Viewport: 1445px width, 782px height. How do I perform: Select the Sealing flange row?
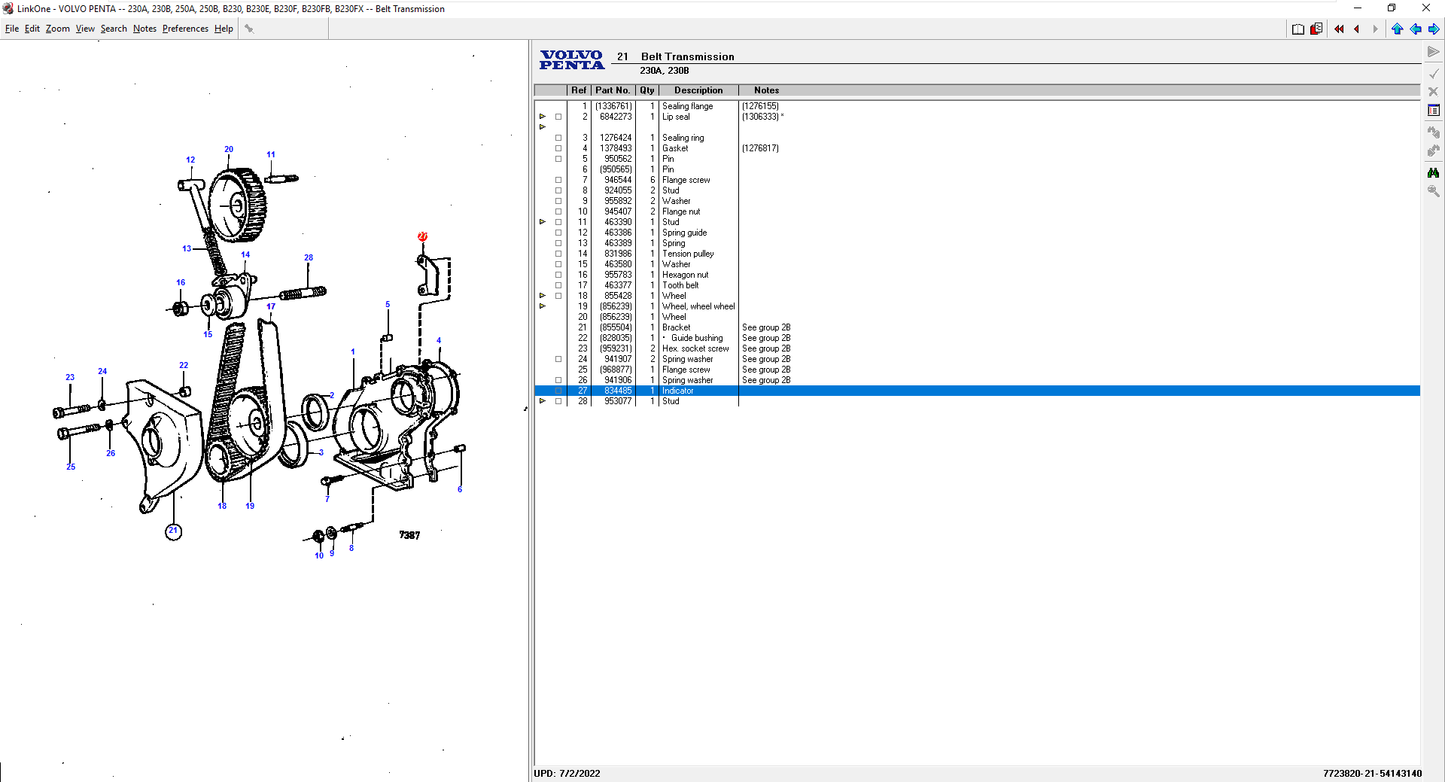[977, 106]
